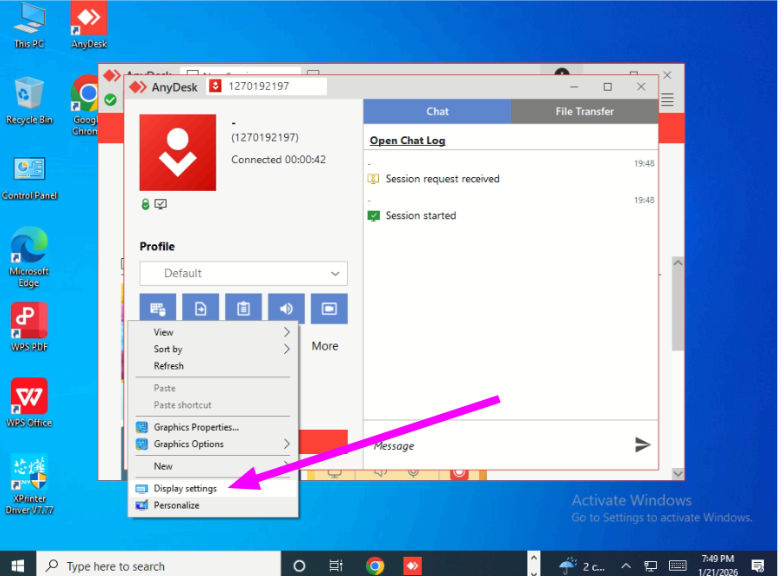Image resolution: width=781 pixels, height=576 pixels.
Task: Open WPS Office desktop shortcut
Action: (29, 403)
